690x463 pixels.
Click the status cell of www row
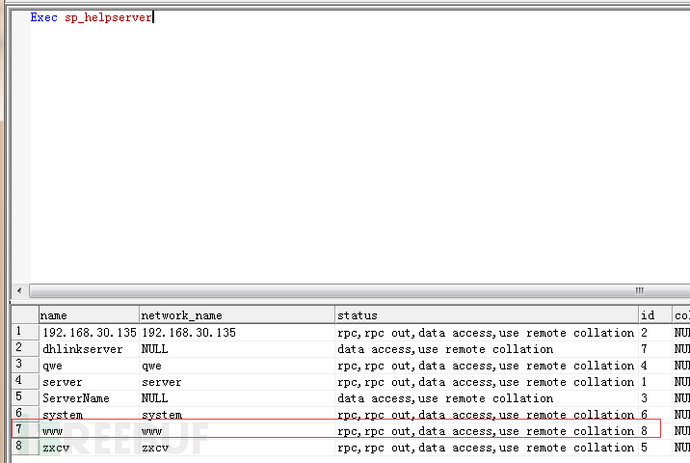point(487,430)
